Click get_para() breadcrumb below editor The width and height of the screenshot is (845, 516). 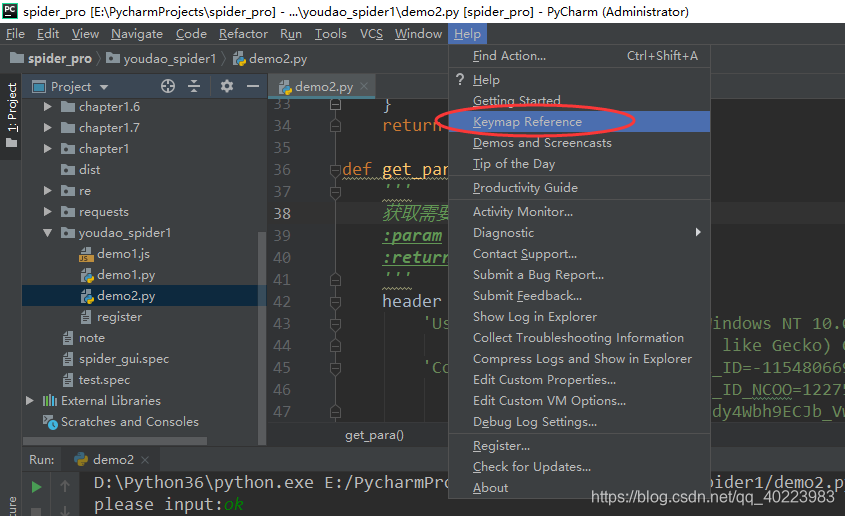(x=374, y=435)
